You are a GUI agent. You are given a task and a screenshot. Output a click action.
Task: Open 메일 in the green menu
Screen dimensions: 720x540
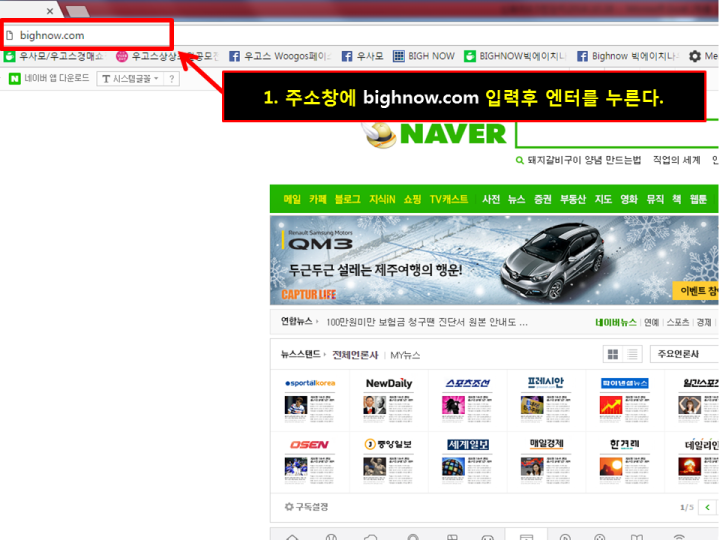(x=292, y=199)
